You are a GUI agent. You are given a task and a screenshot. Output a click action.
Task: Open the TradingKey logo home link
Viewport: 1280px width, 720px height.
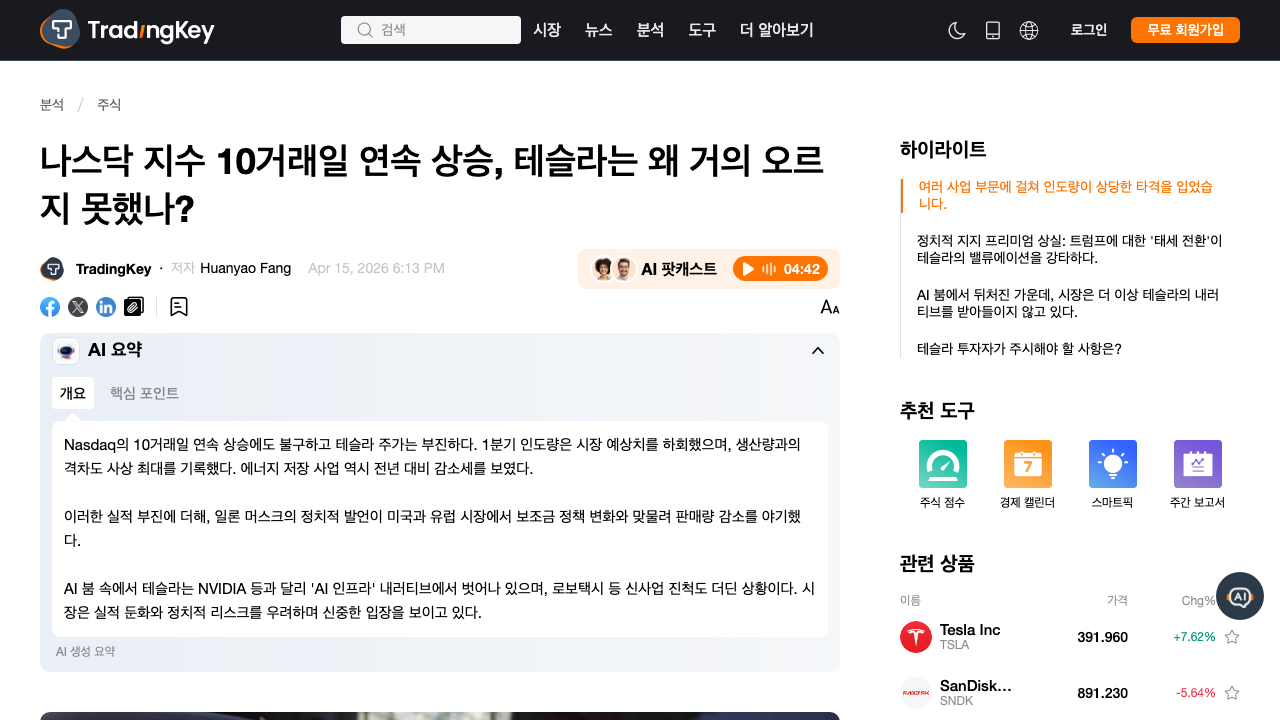[x=127, y=30]
